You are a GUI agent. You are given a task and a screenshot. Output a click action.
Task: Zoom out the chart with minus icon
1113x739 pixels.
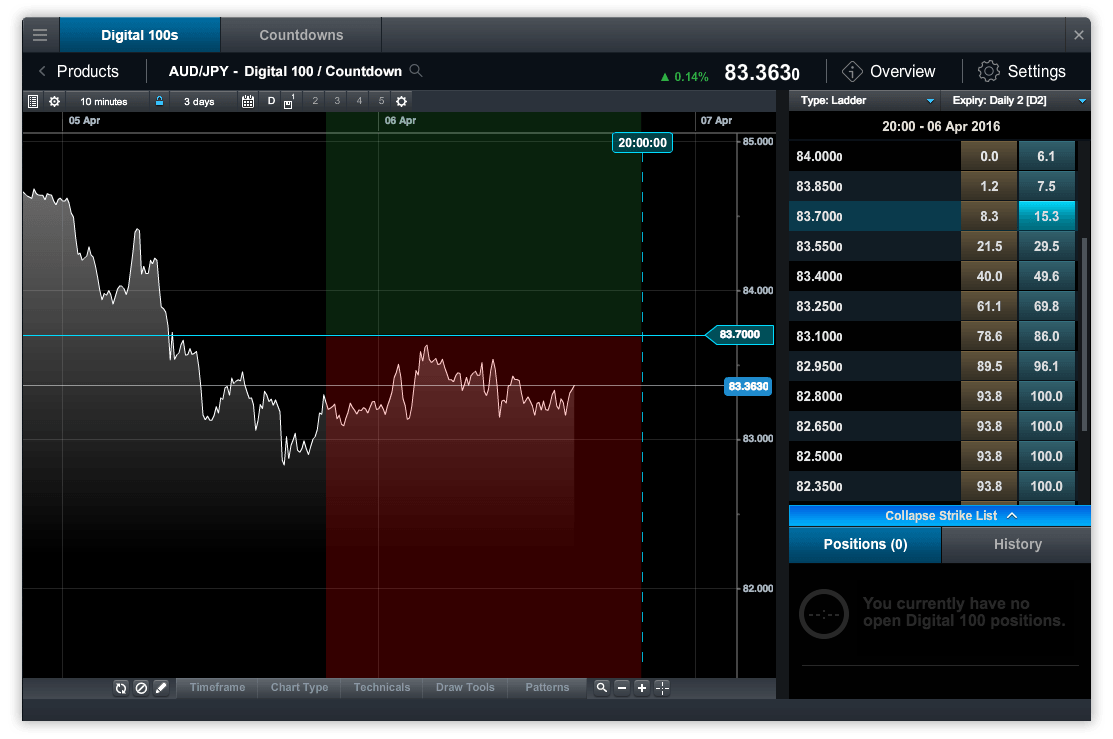point(622,688)
